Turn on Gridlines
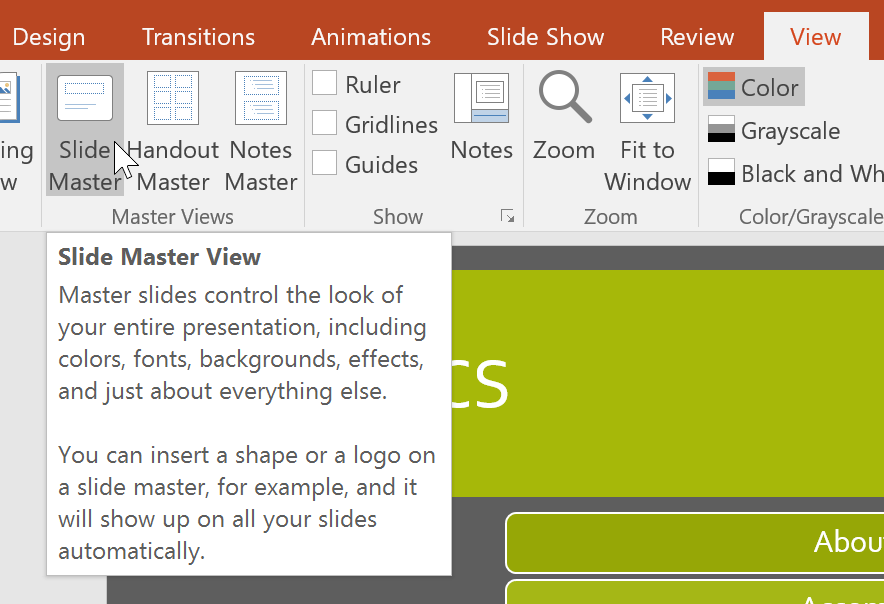Viewport: 884px width, 604px height. pos(325,124)
